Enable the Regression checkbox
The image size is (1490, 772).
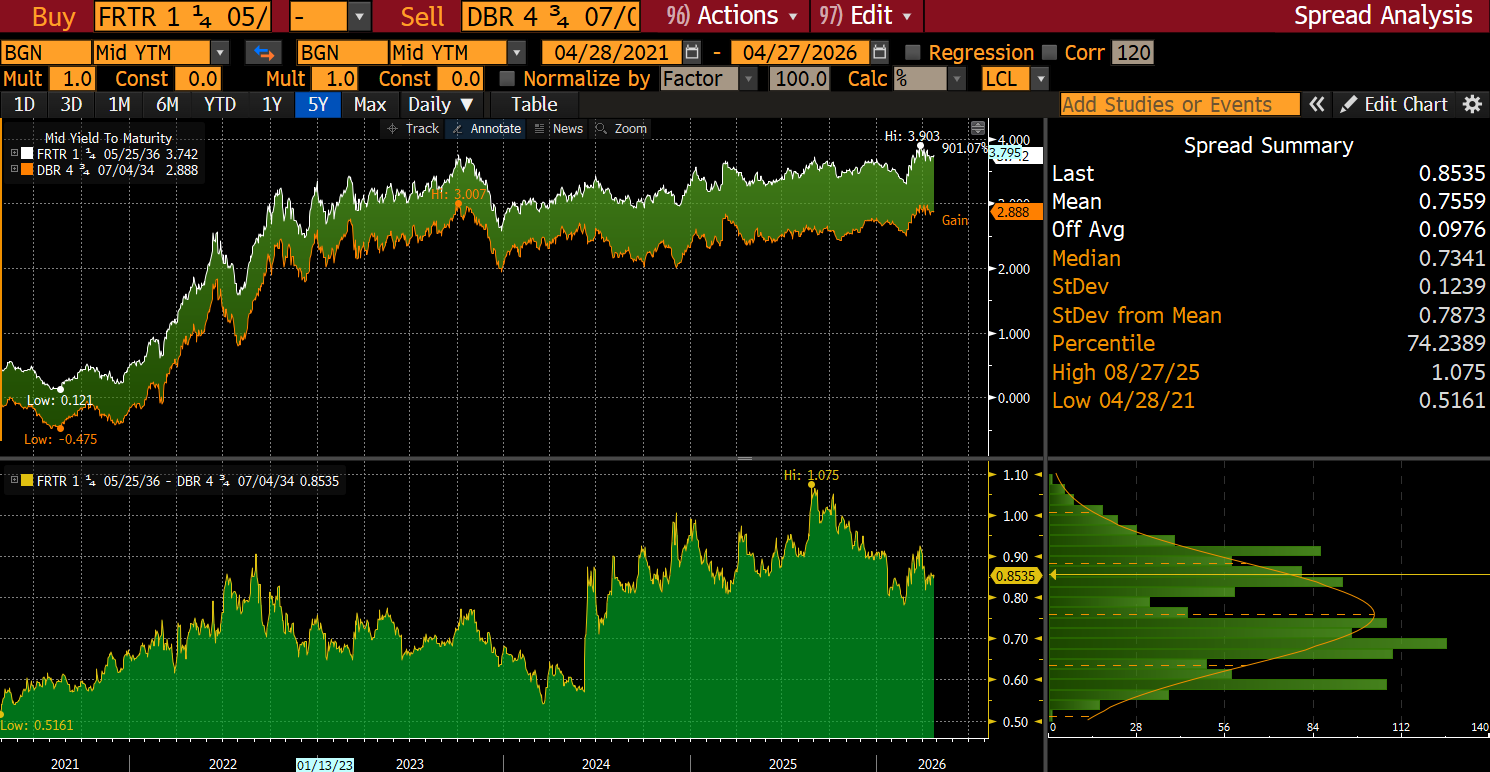click(912, 53)
